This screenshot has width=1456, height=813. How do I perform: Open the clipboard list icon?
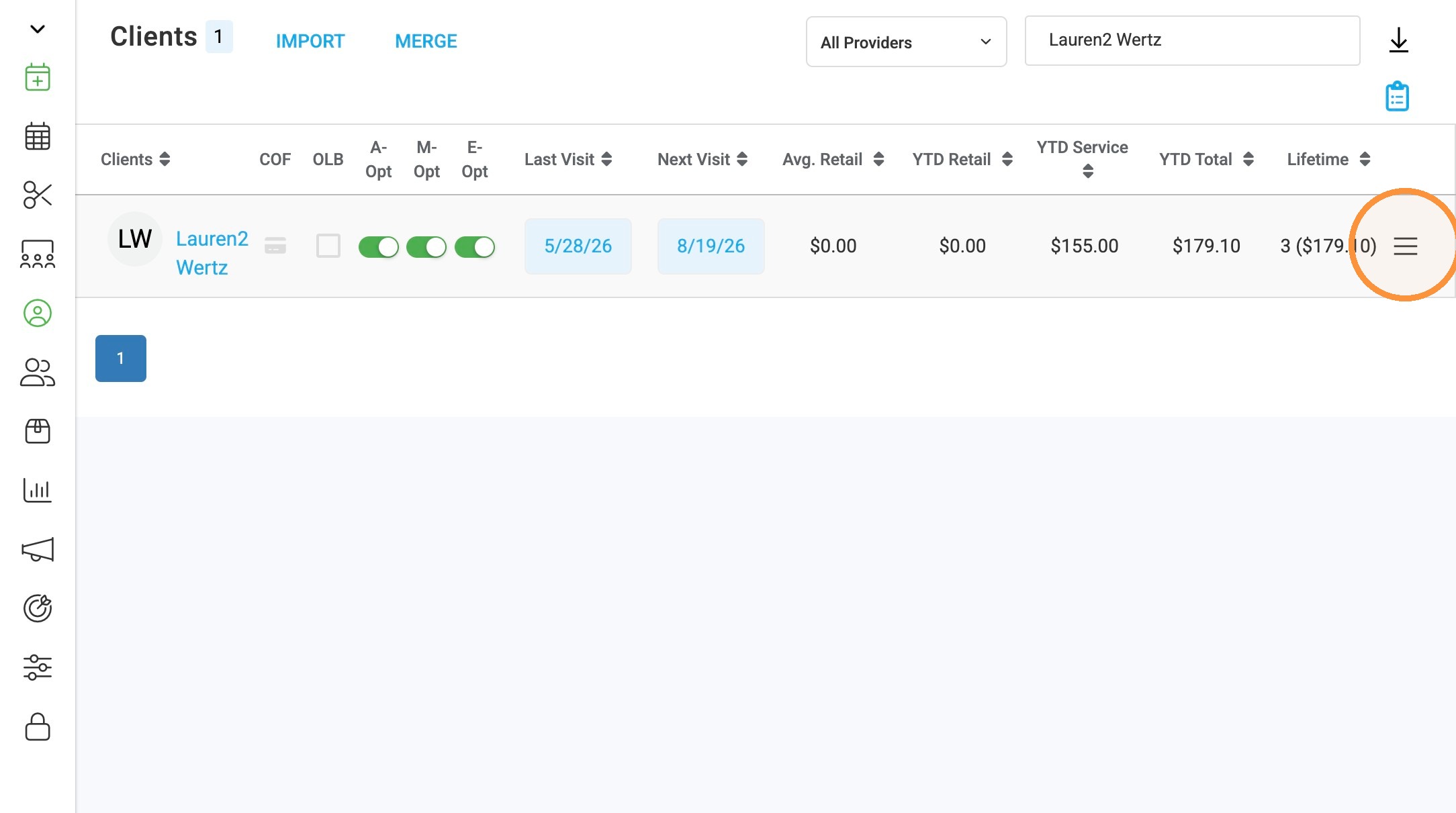coord(1398,97)
